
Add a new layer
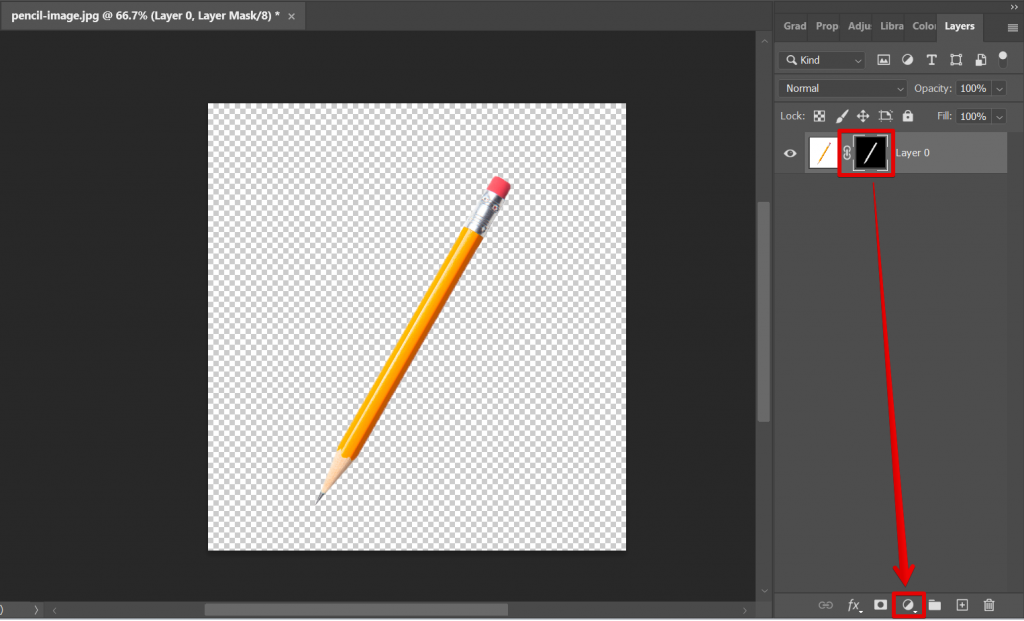pyautogui.click(x=961, y=605)
